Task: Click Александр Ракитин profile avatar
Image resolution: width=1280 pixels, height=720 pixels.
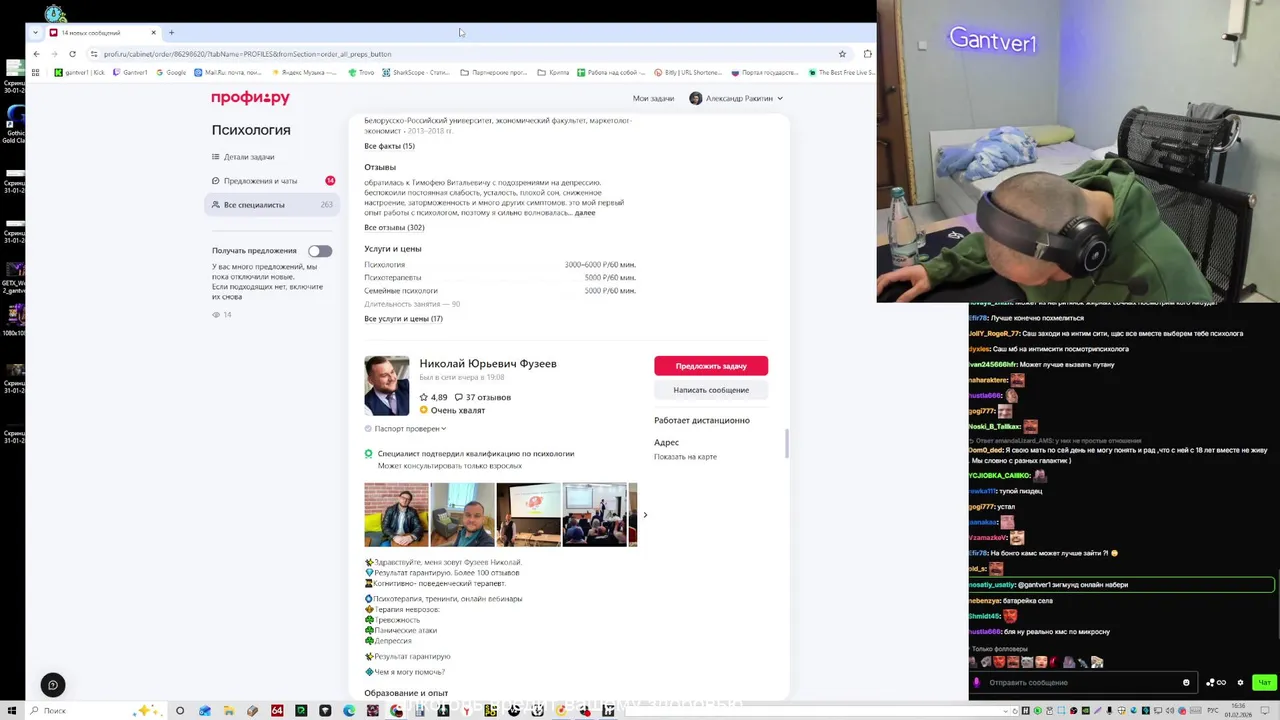Action: [x=696, y=98]
